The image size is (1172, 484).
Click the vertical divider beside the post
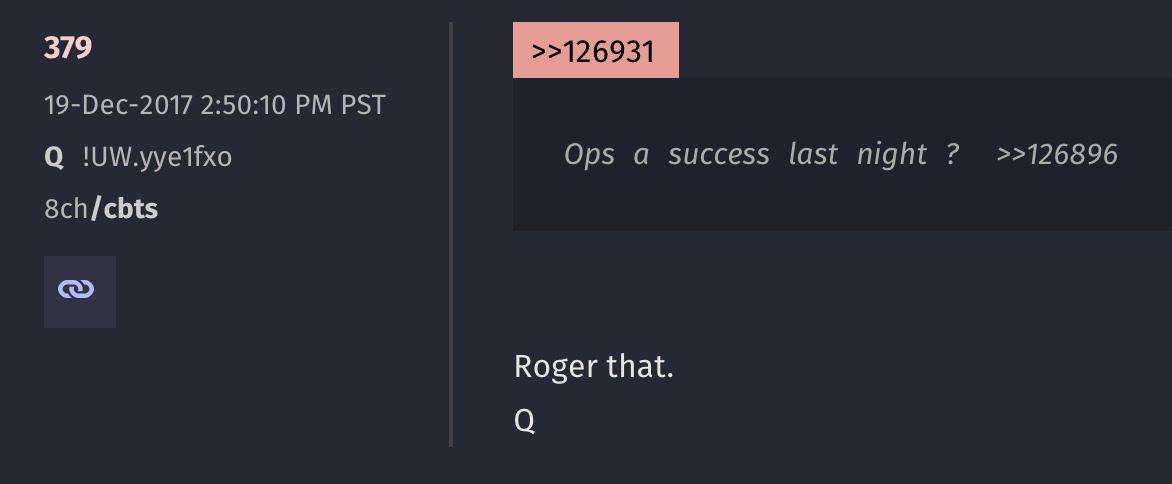click(x=451, y=235)
